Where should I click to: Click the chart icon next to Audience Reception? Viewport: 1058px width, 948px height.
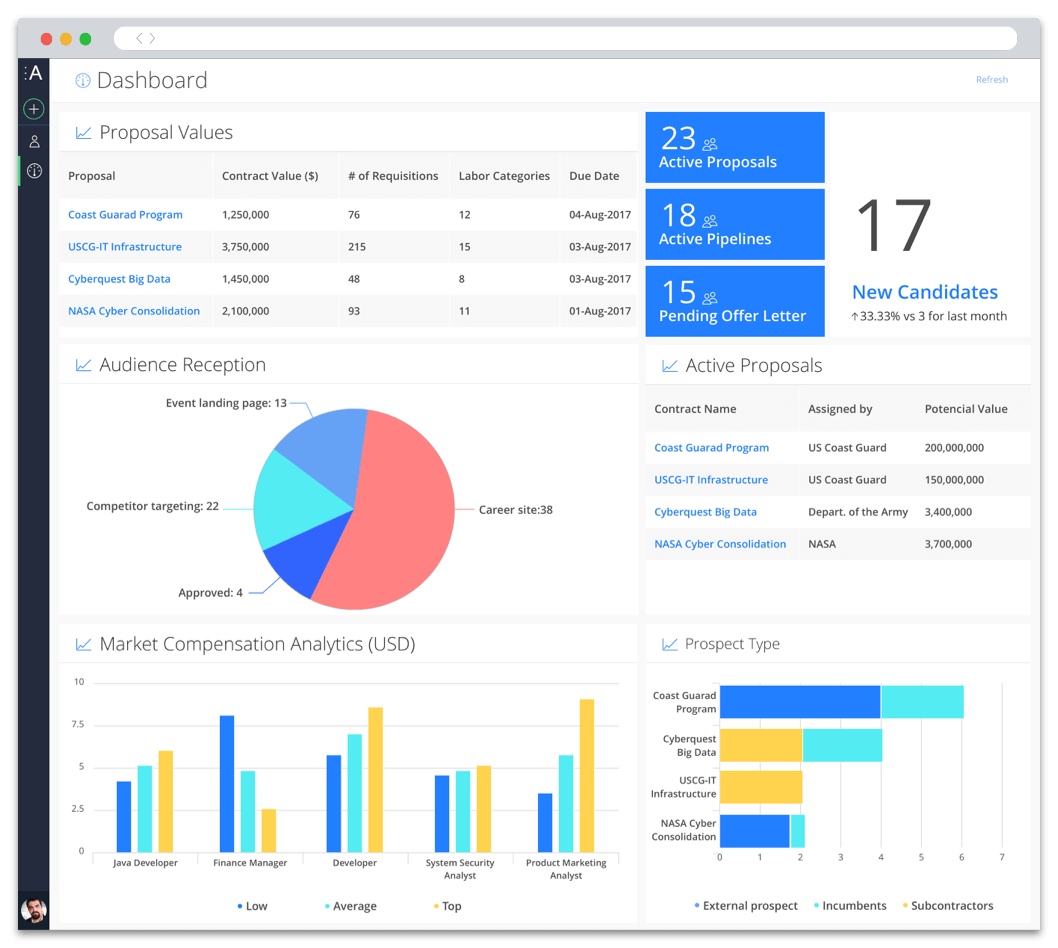(84, 365)
